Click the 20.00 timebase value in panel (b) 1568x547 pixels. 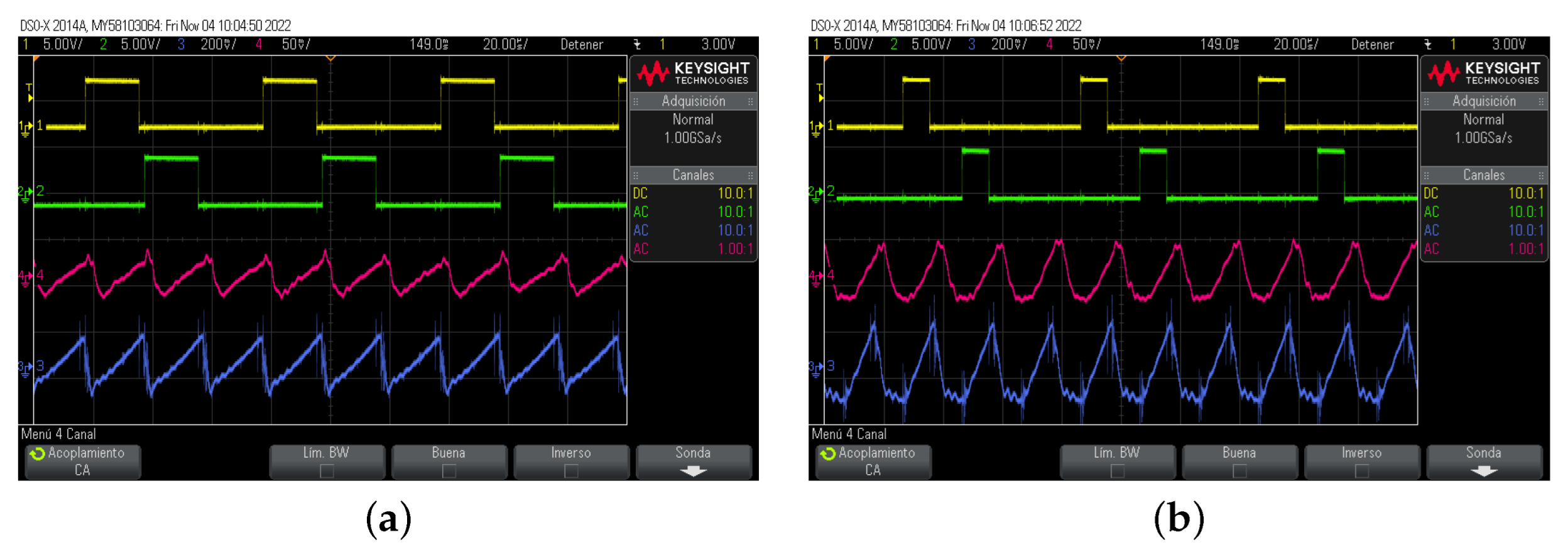[1295, 45]
